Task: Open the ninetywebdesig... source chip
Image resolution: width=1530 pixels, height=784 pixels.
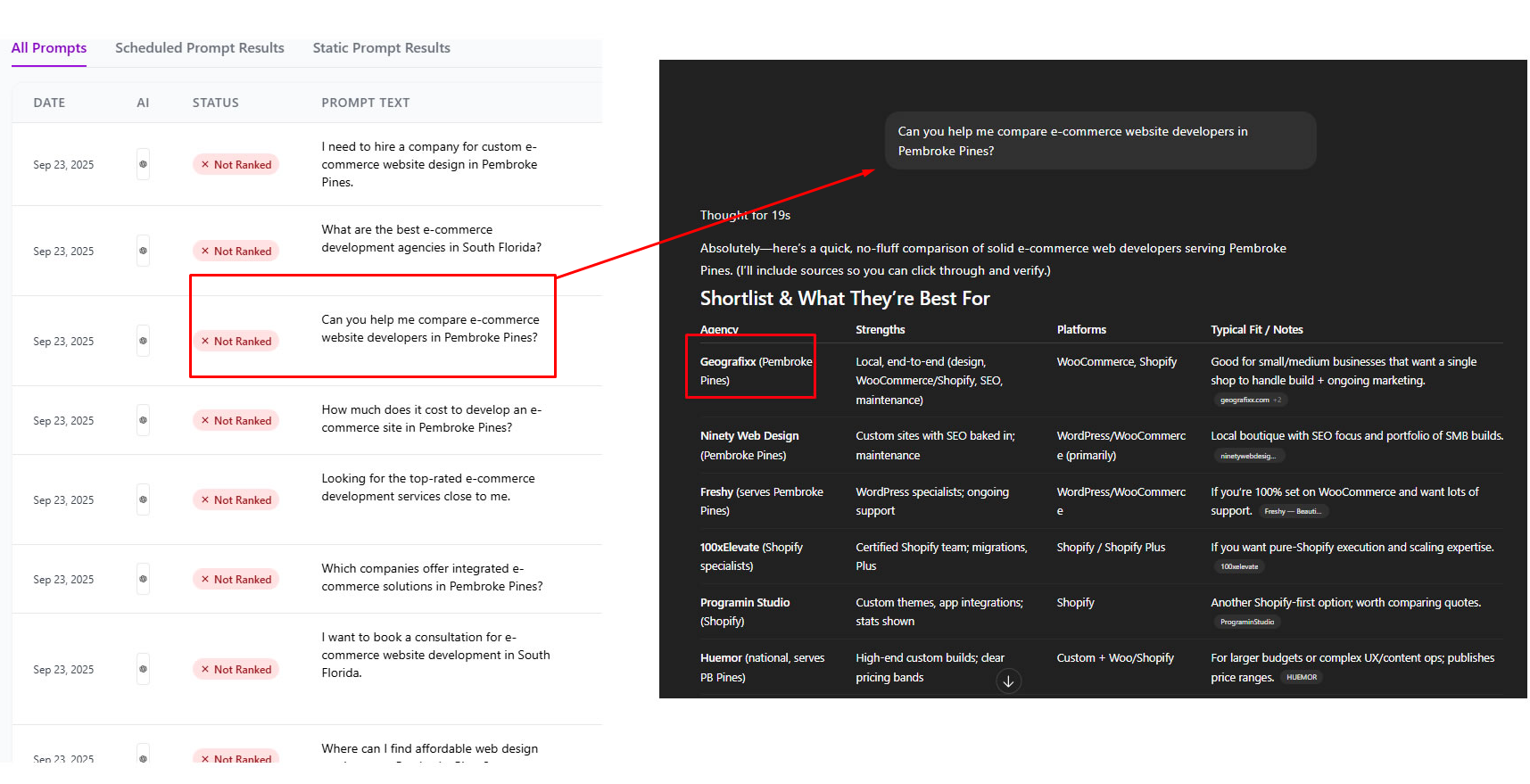Action: click(x=1248, y=456)
